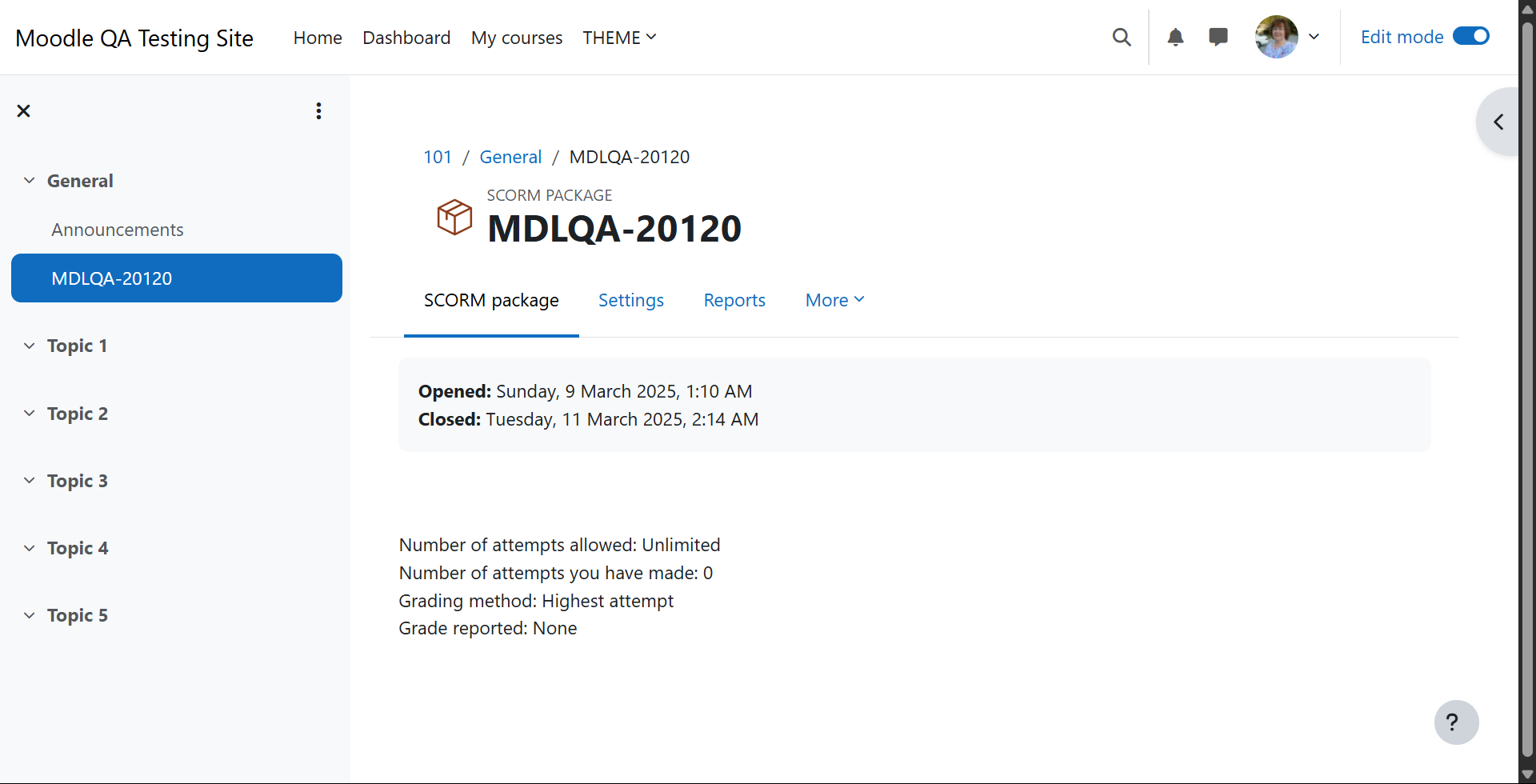1536x784 pixels.
Task: Open the THEME dropdown menu
Action: [619, 38]
